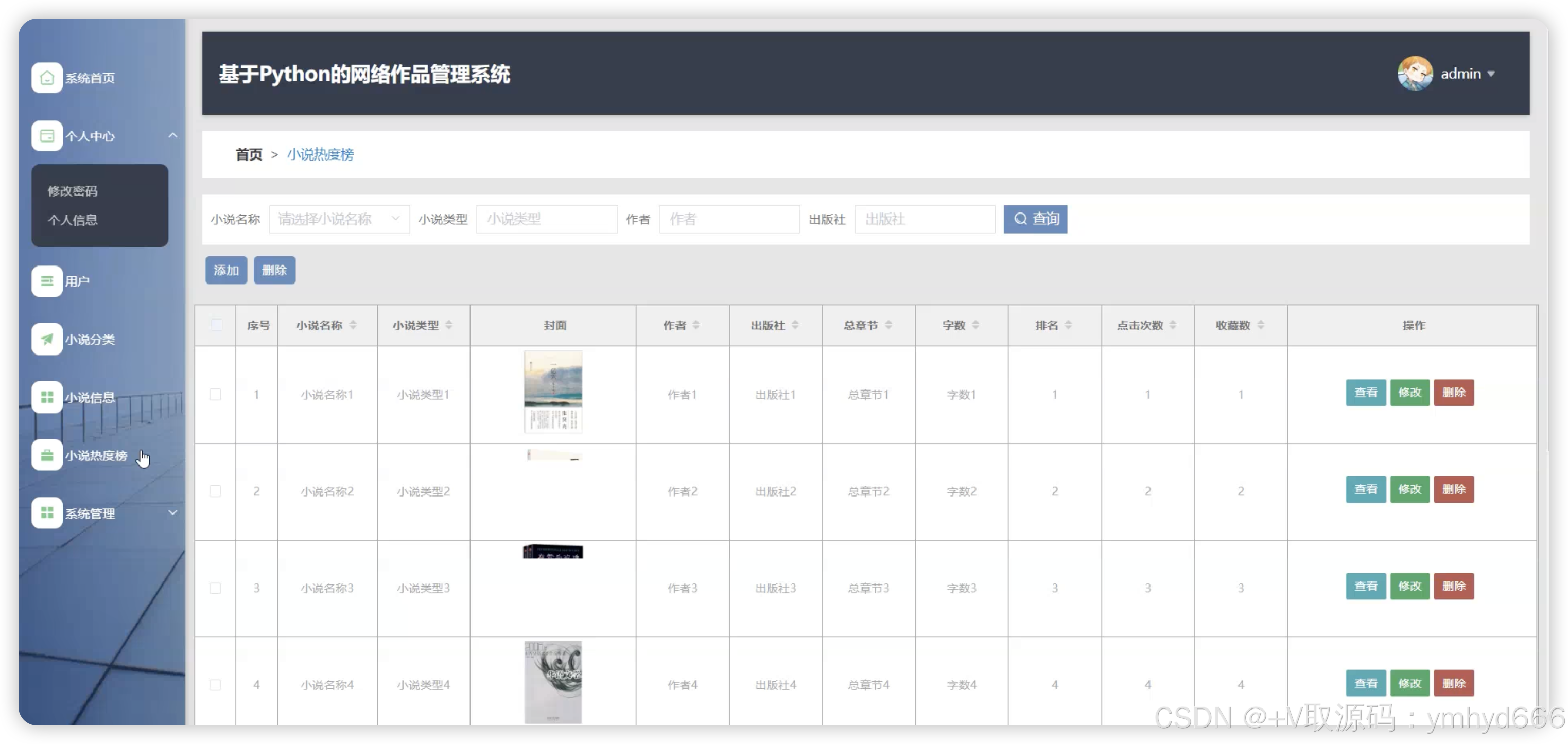Expand the 系统管理 menu chevron

click(173, 513)
